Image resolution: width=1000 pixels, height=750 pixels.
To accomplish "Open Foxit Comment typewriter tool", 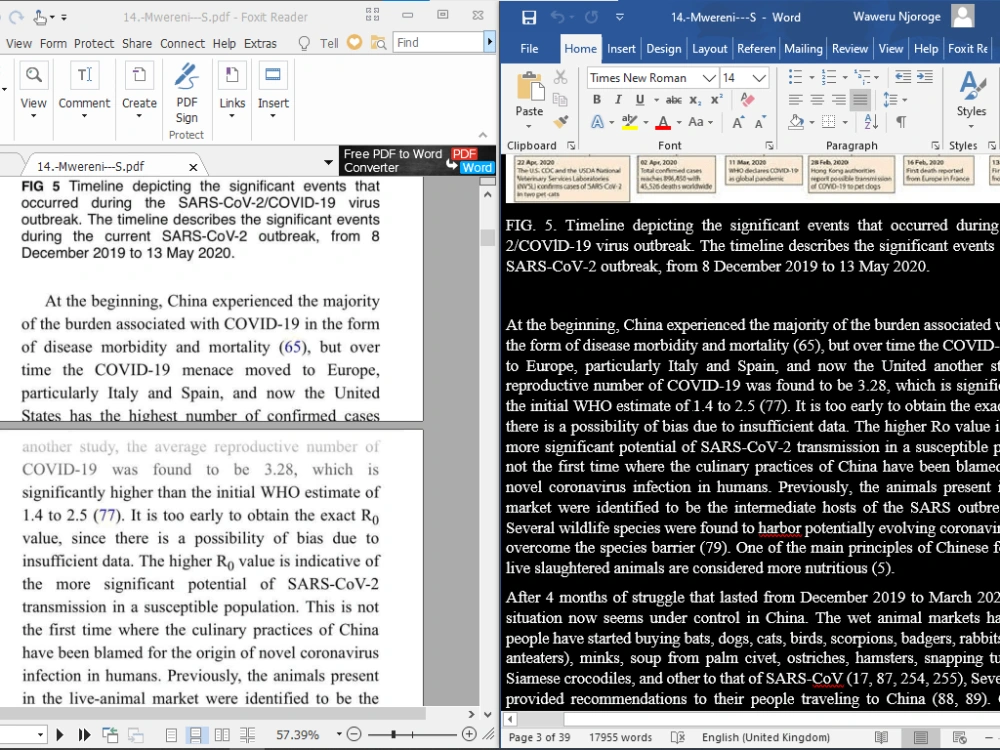I will [84, 75].
